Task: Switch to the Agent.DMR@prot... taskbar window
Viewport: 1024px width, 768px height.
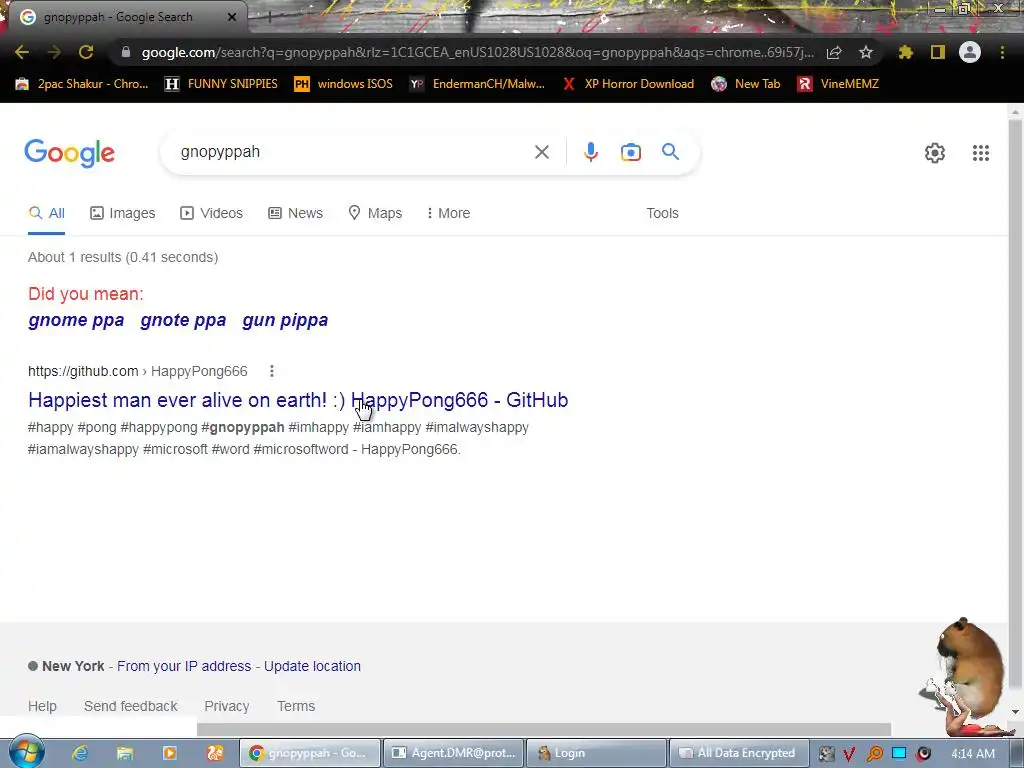Action: pos(453,753)
